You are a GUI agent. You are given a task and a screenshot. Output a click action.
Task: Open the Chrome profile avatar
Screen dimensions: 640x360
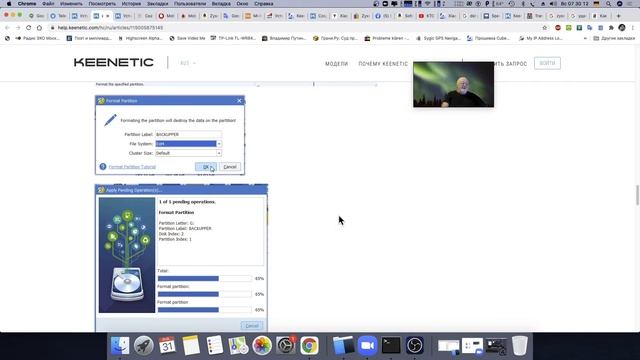[622, 28]
